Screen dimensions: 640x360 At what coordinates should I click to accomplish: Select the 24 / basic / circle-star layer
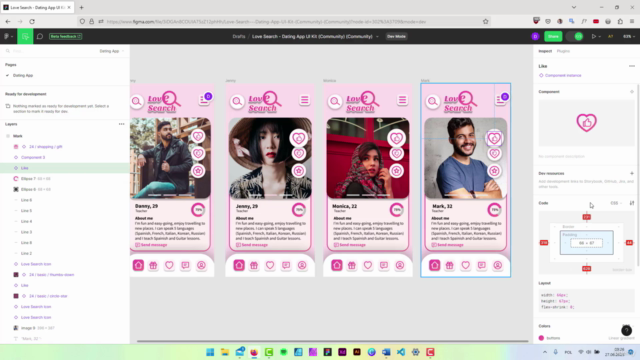point(48,296)
